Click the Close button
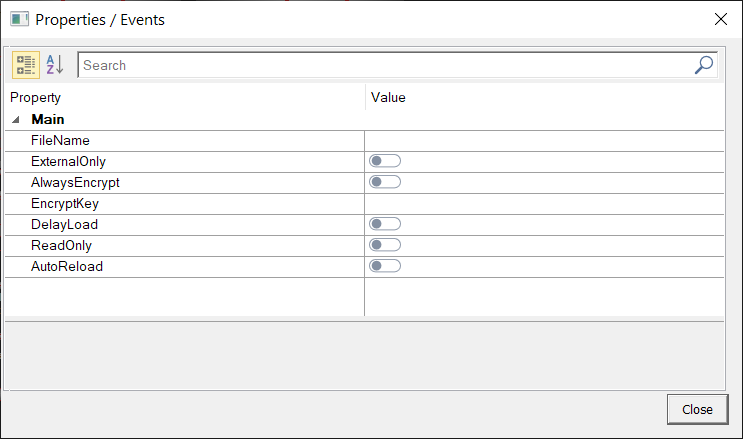Screen dimensions: 743x439 (698, 410)
